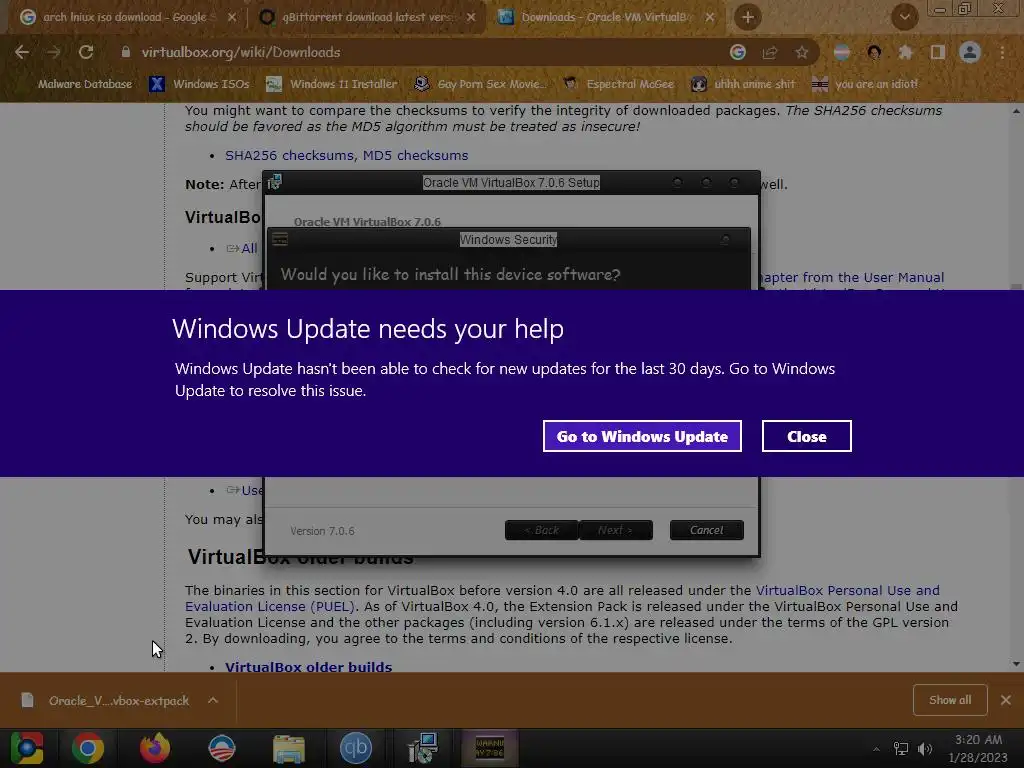Close the qBittorrent download tab

pyautogui.click(x=471, y=17)
